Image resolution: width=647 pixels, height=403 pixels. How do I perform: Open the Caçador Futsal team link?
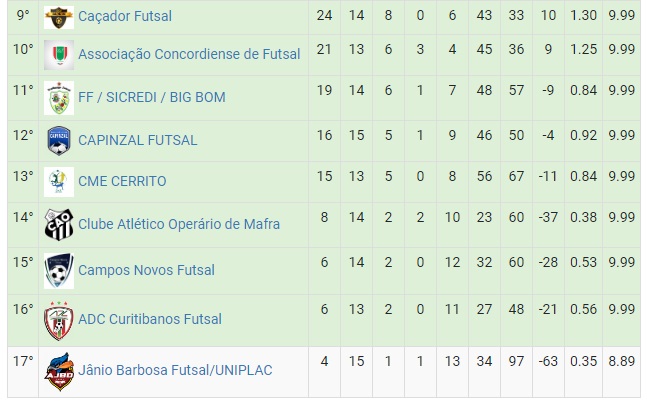[x=125, y=16]
